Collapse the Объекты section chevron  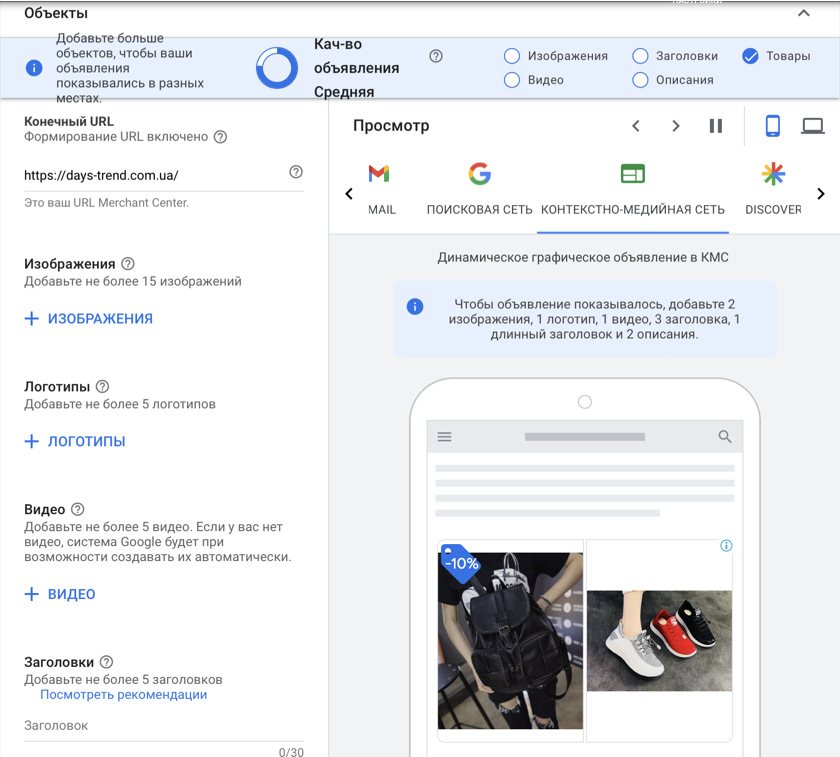804,13
